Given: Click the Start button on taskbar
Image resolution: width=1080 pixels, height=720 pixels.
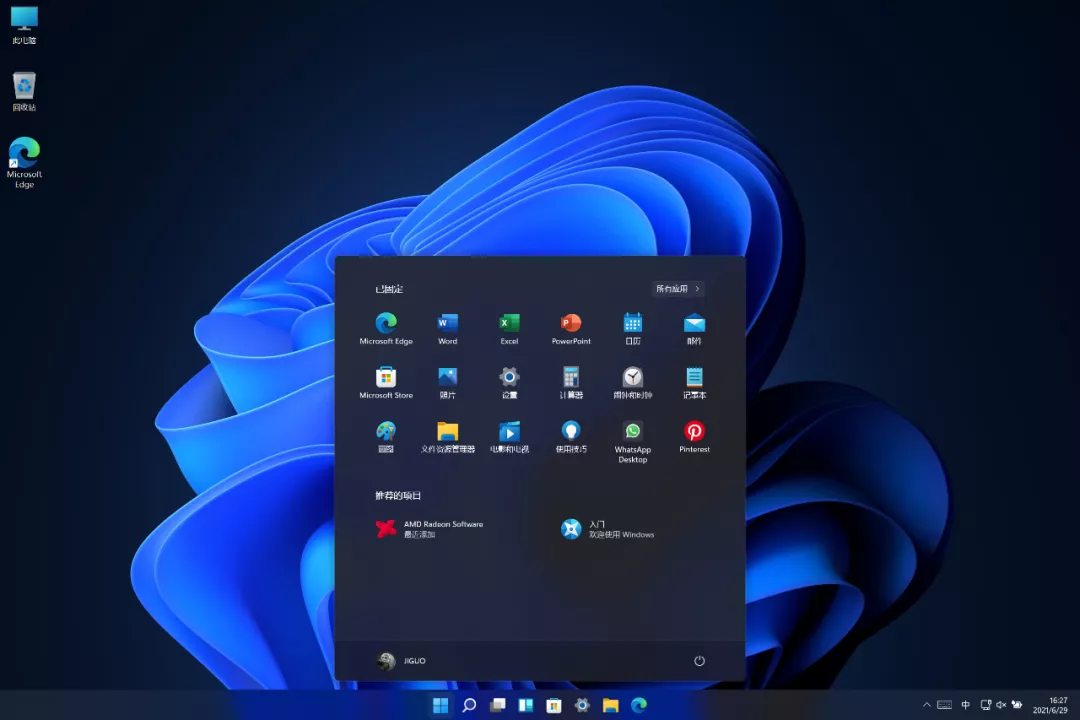Looking at the screenshot, I should [440, 705].
